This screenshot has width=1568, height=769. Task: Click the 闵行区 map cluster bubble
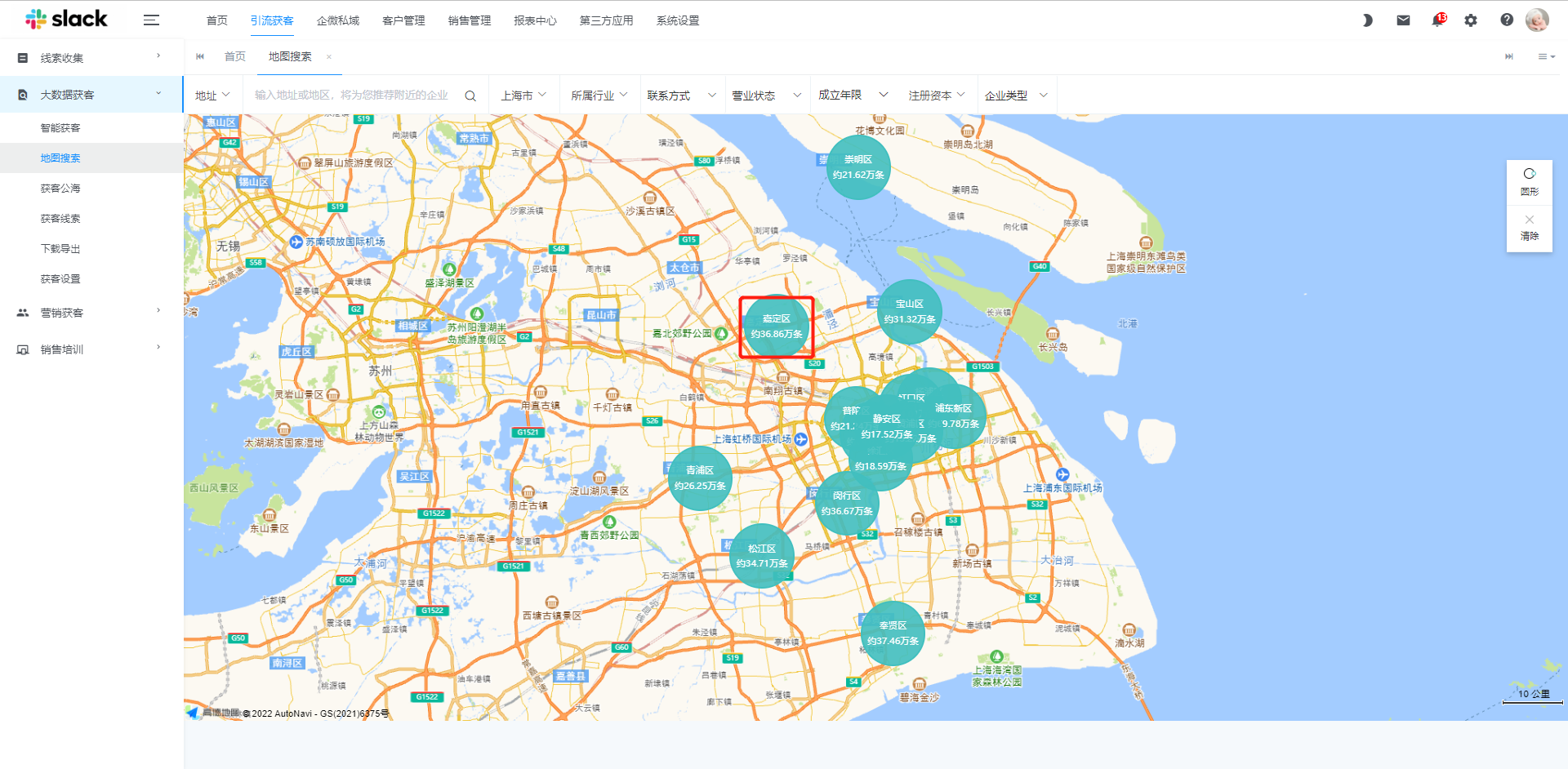pyautogui.click(x=847, y=504)
